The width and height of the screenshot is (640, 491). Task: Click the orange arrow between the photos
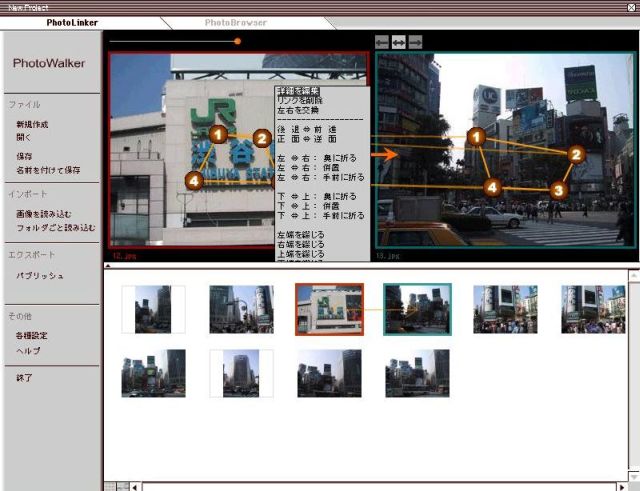point(383,155)
